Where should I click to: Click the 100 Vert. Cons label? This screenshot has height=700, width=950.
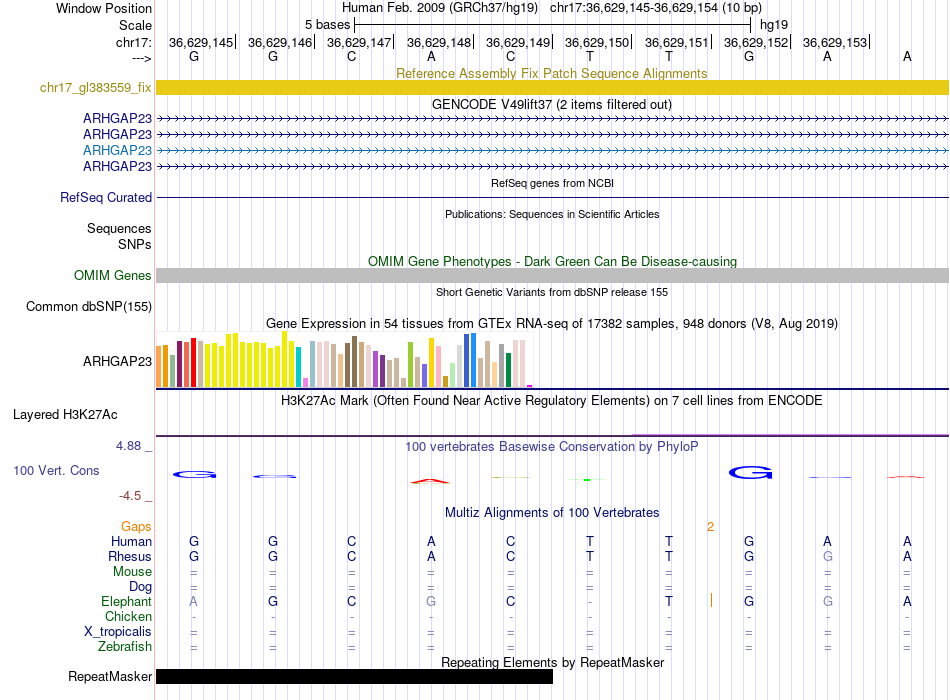point(56,470)
